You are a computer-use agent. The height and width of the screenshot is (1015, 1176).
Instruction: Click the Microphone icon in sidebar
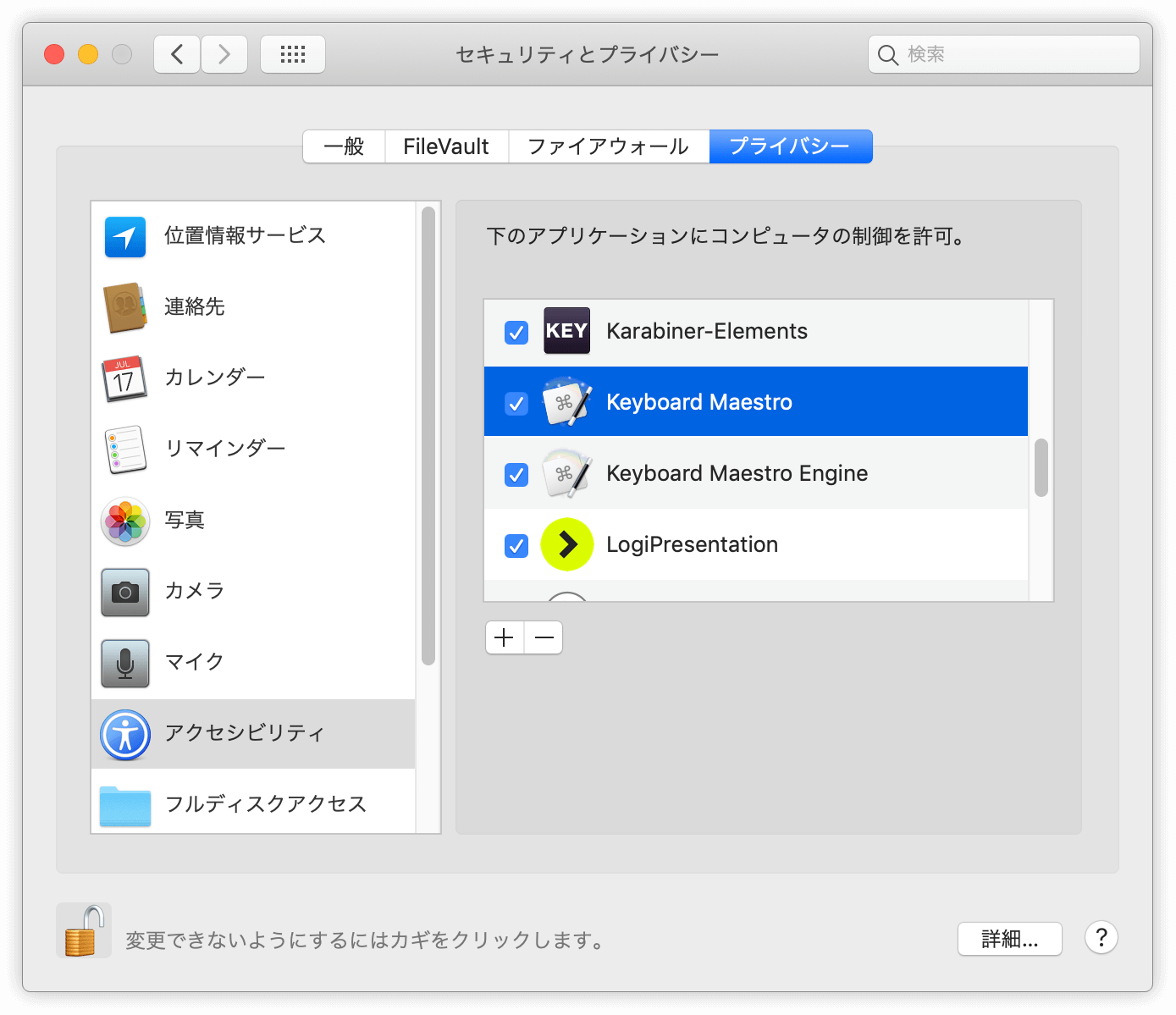click(125, 663)
